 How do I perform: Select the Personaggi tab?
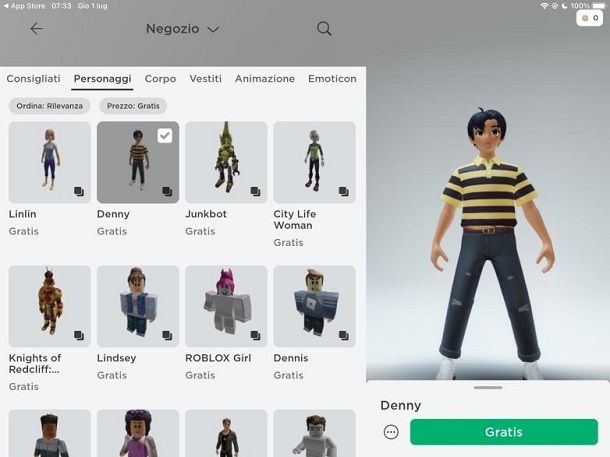(102, 79)
